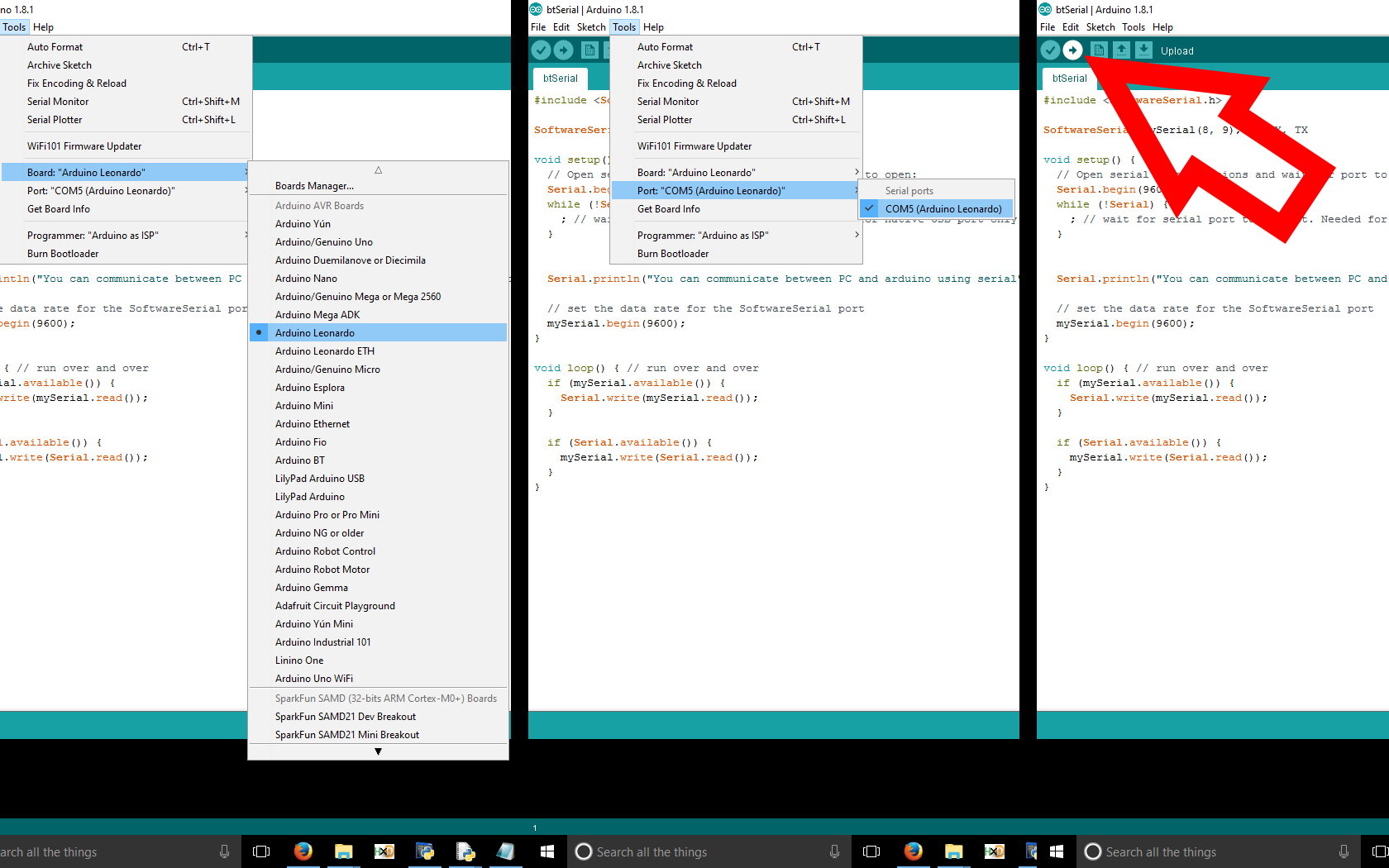Click the Python file icon in the leftmost taskbar
Image resolution: width=1389 pixels, height=868 pixels.
point(465,851)
